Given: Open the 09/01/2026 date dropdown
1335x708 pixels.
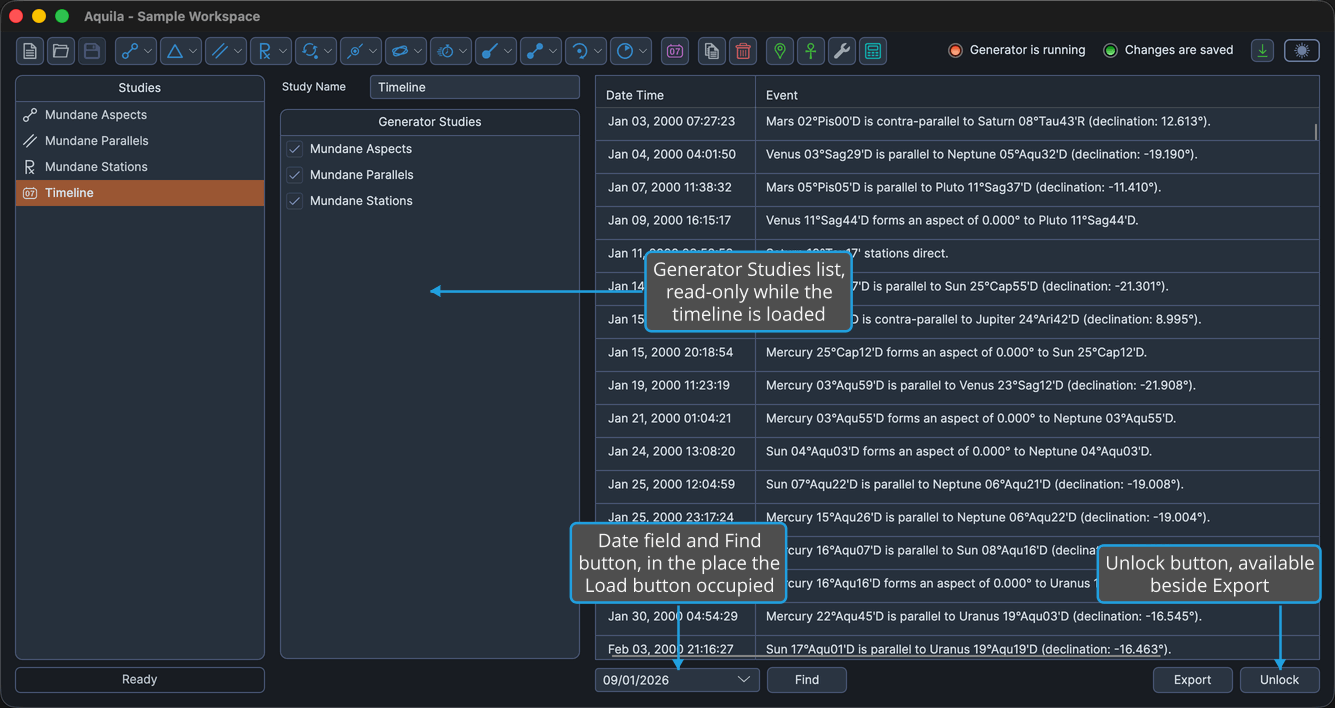Looking at the screenshot, I should point(743,680).
